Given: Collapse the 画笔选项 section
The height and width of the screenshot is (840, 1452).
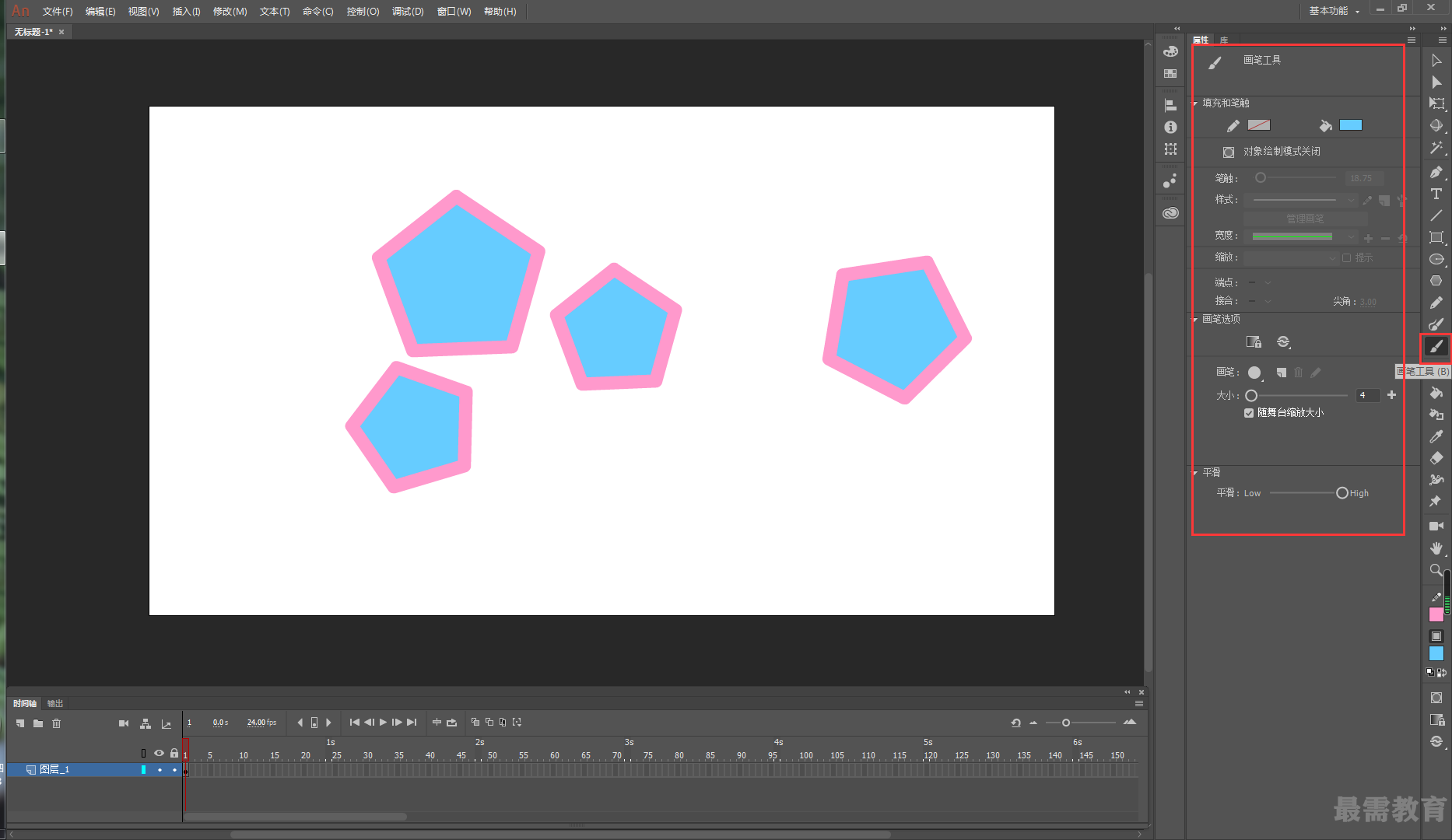Looking at the screenshot, I should click(1195, 320).
